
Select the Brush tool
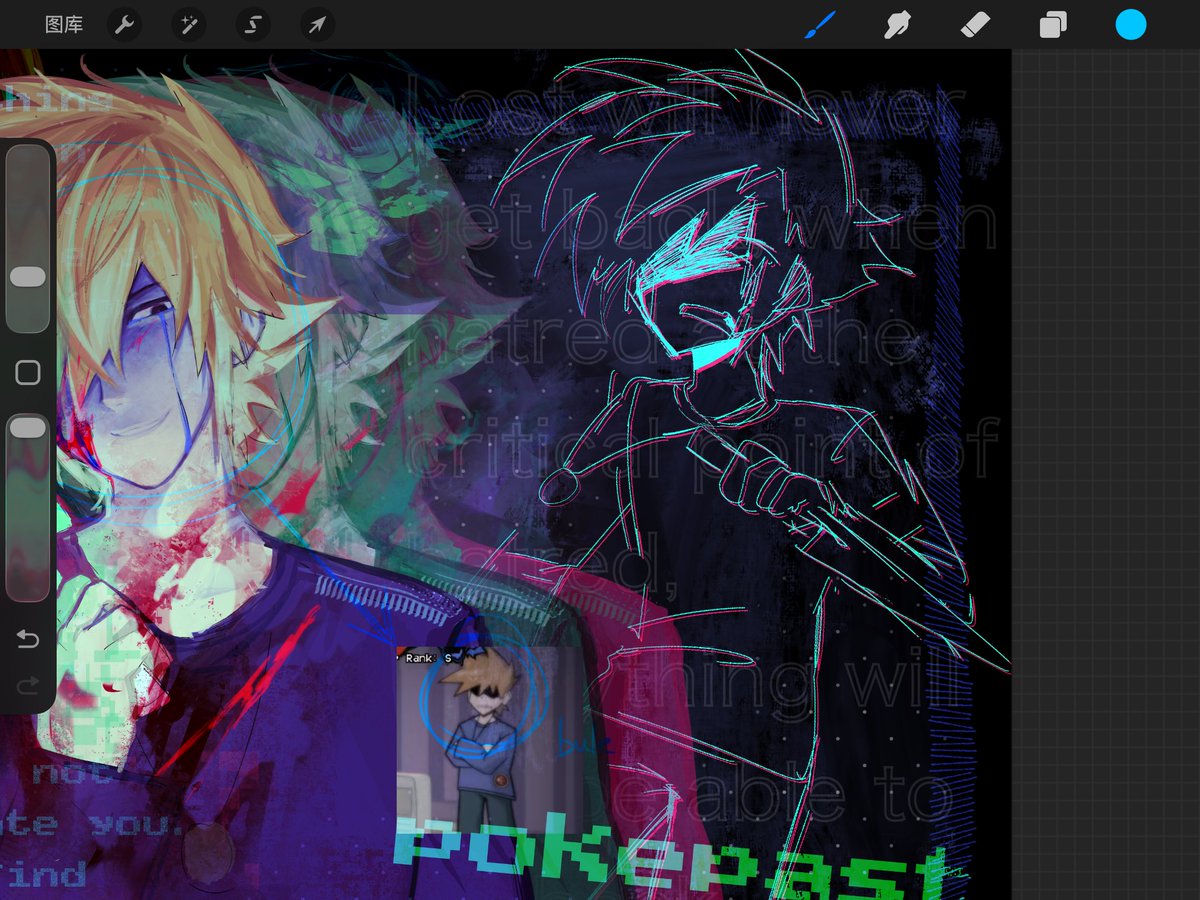(x=820, y=25)
